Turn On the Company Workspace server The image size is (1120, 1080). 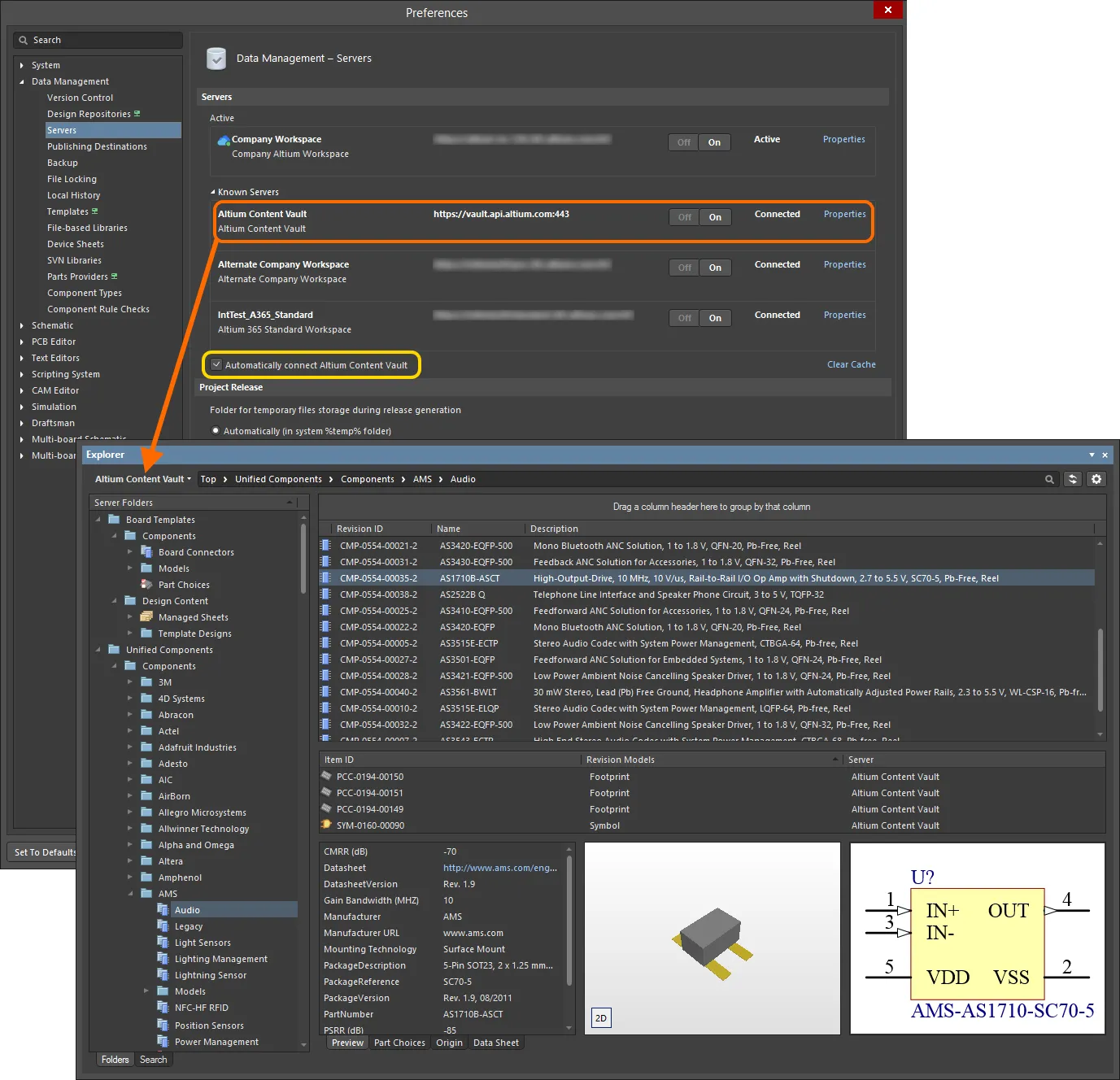(x=714, y=142)
